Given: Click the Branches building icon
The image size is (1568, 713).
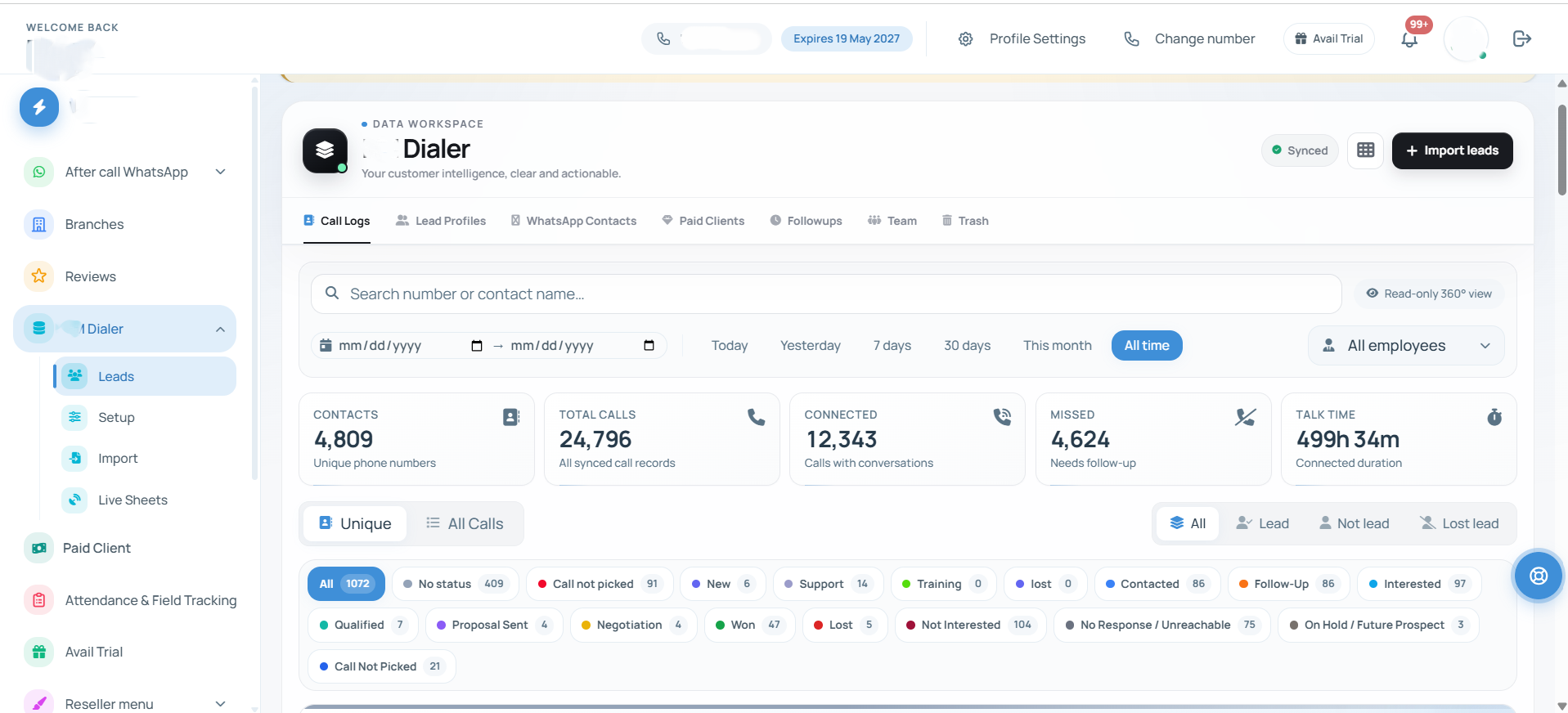Looking at the screenshot, I should [38, 224].
